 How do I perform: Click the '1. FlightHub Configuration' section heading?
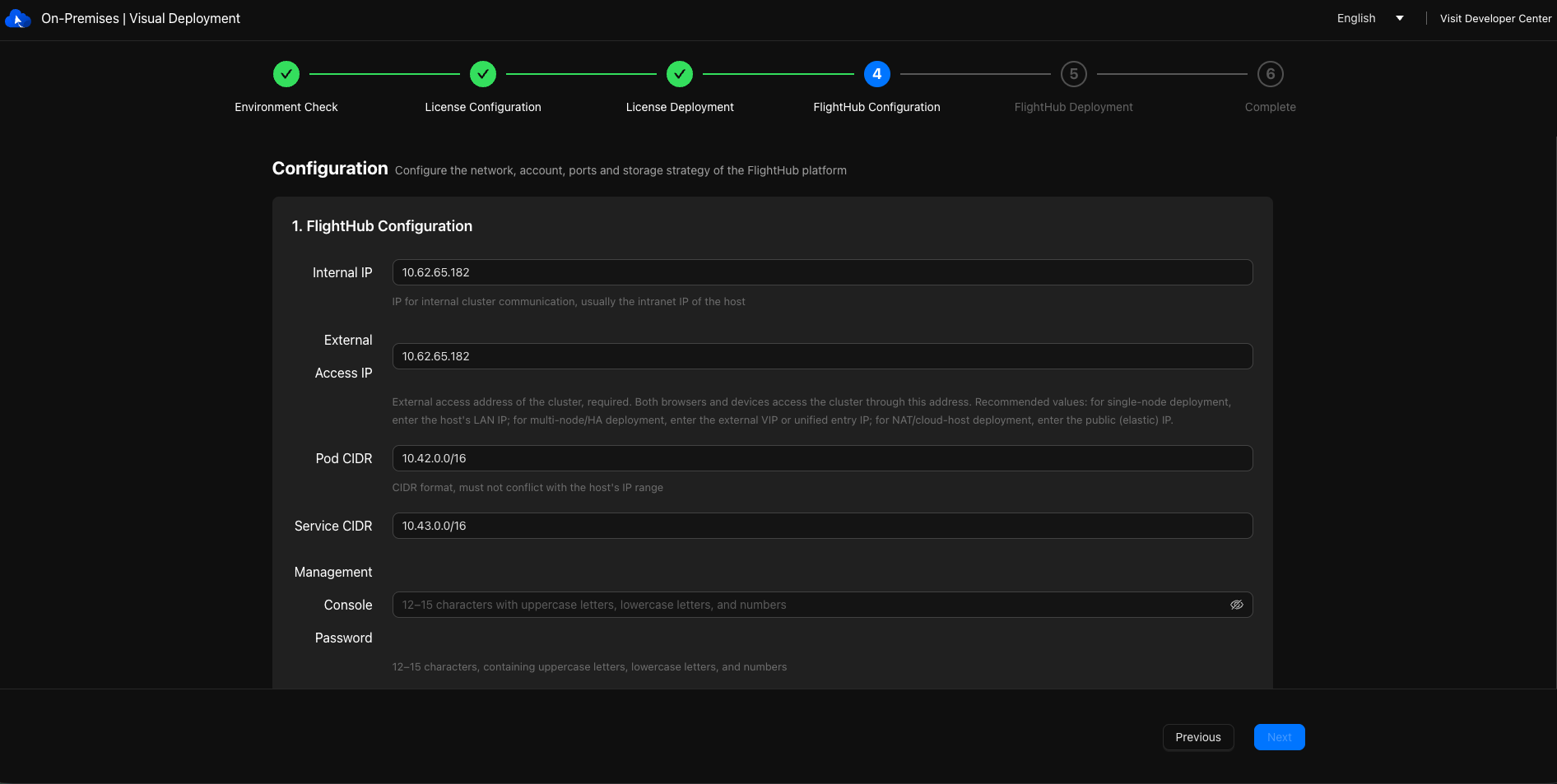pos(383,226)
